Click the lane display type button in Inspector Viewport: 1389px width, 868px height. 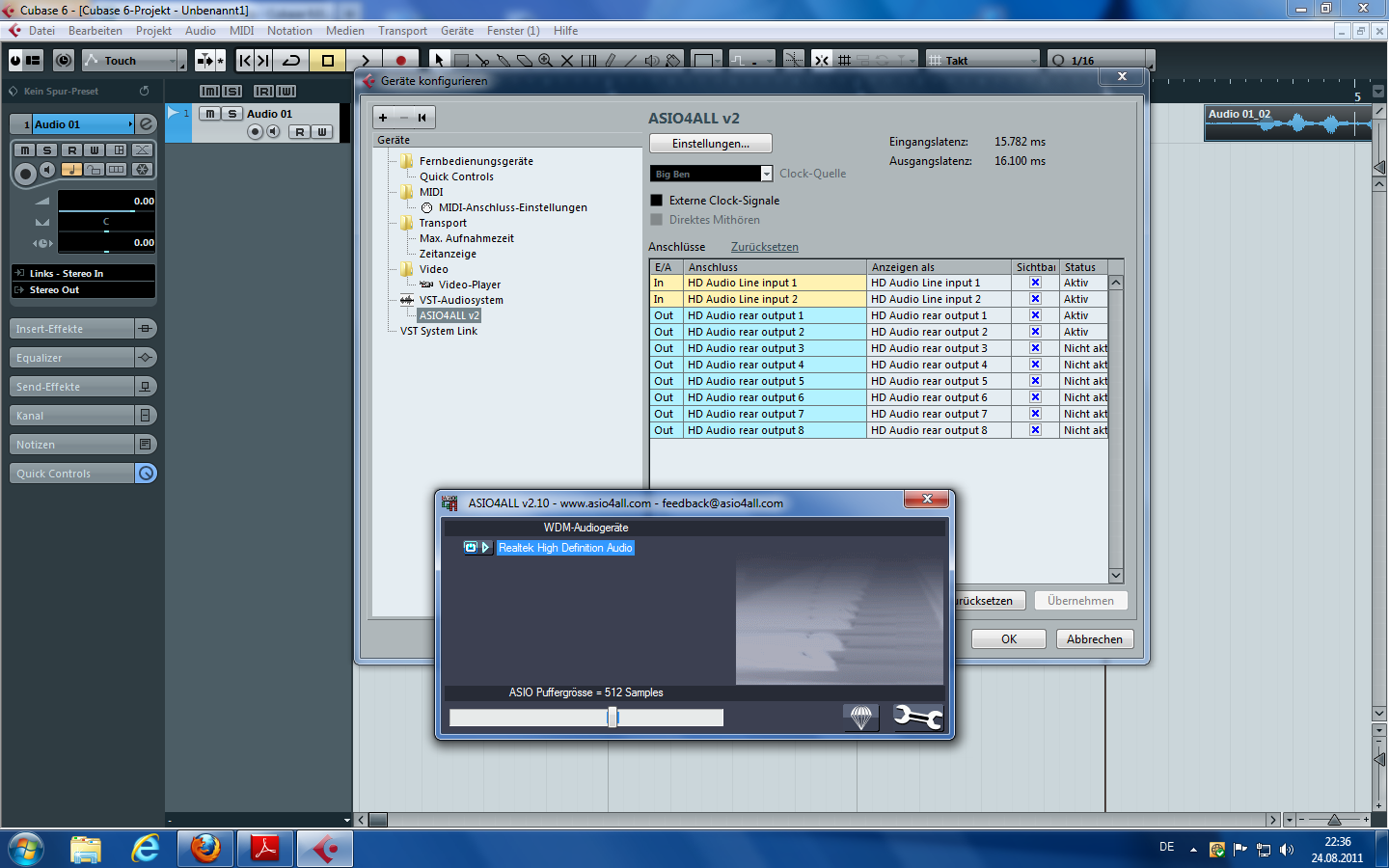(x=117, y=170)
